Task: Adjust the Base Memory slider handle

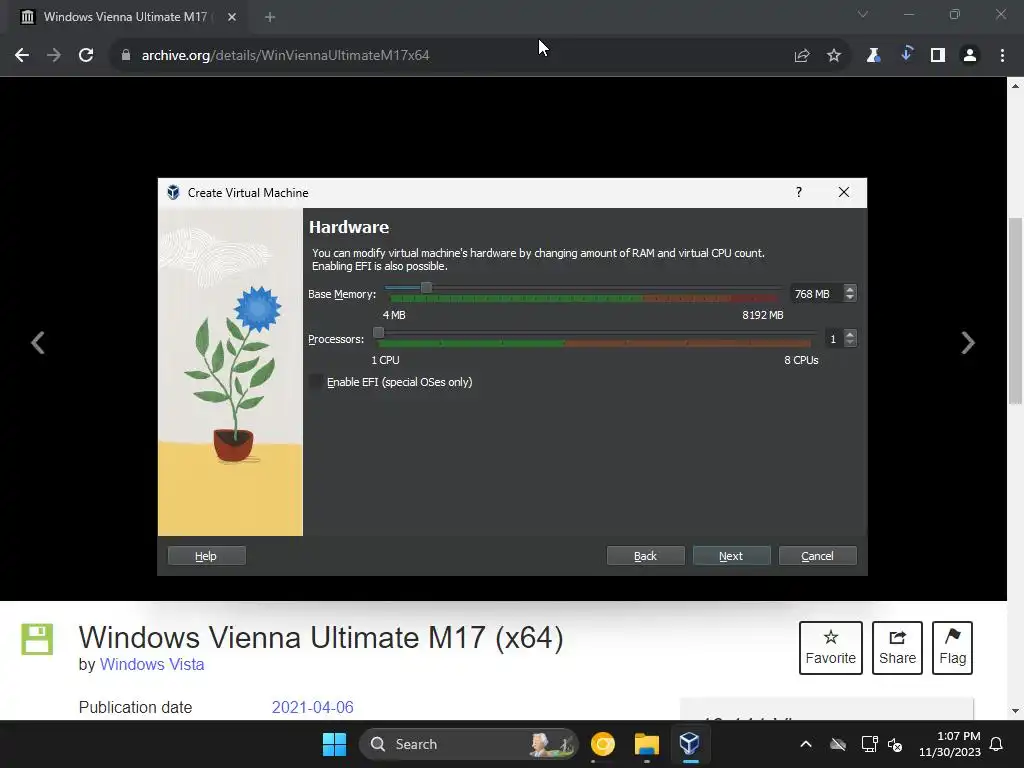Action: [426, 287]
